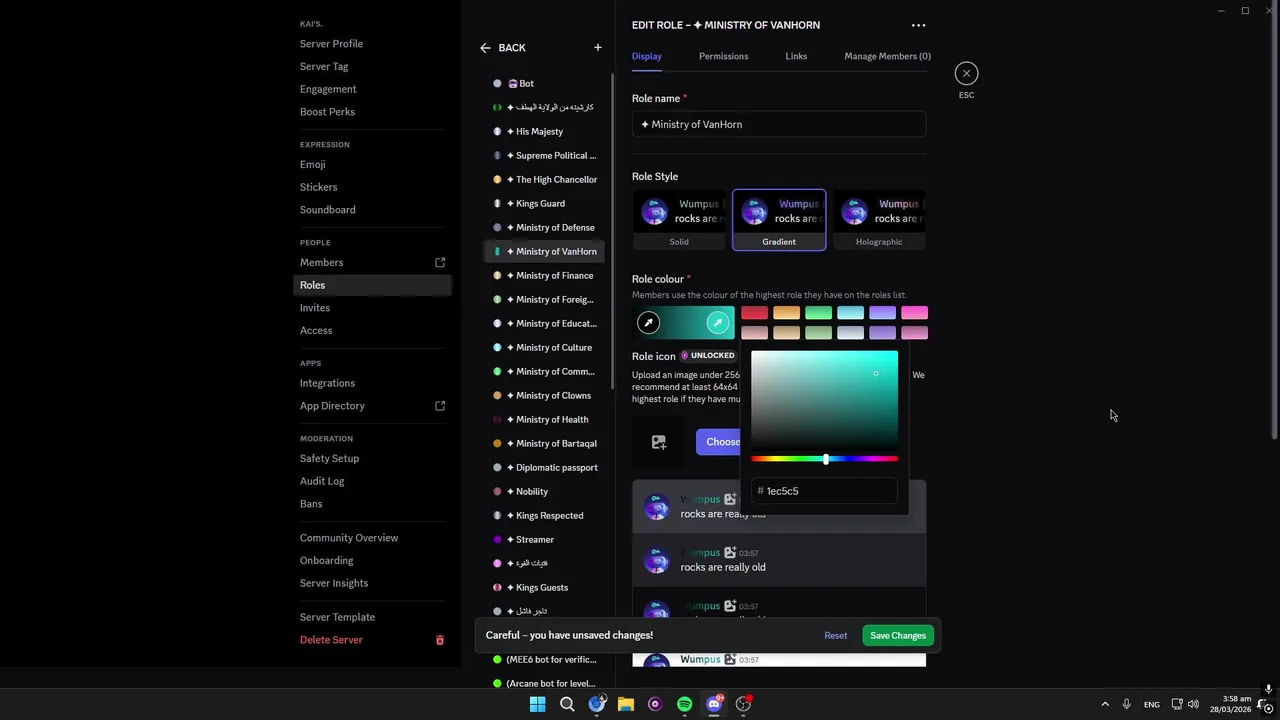This screenshot has height=720, width=1280.
Task: Open the Server Template page
Action: pyautogui.click(x=337, y=617)
